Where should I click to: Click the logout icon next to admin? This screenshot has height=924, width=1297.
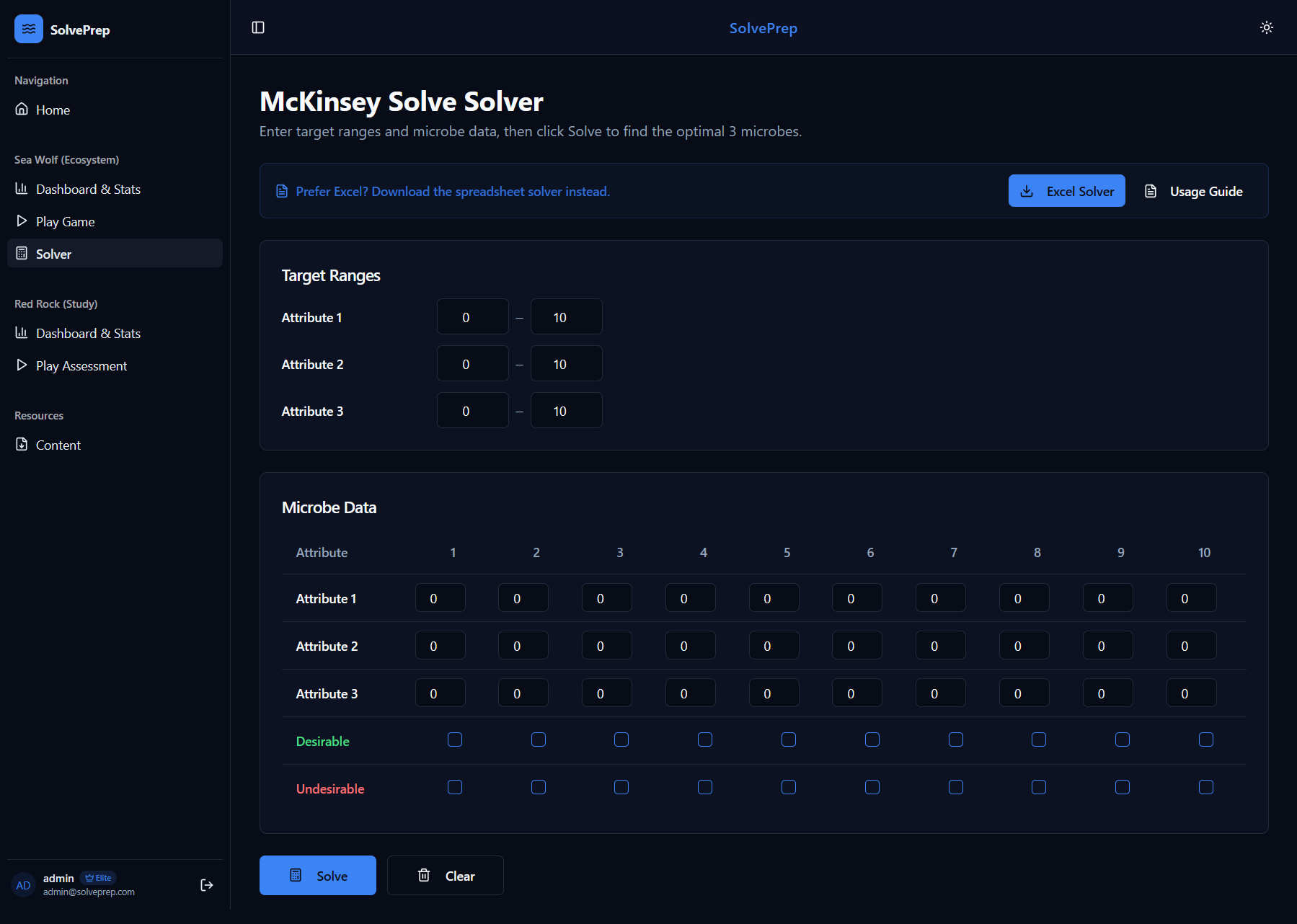(206, 885)
